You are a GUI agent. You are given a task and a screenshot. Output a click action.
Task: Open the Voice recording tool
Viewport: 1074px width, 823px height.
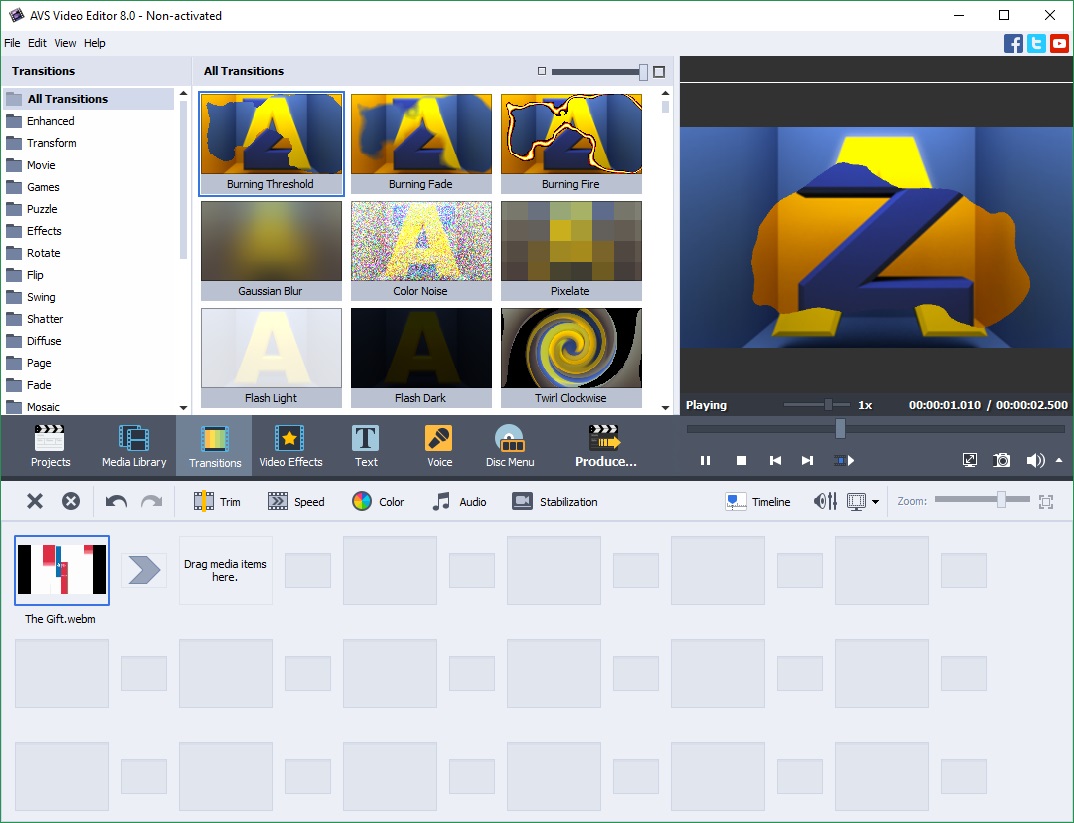(x=439, y=446)
